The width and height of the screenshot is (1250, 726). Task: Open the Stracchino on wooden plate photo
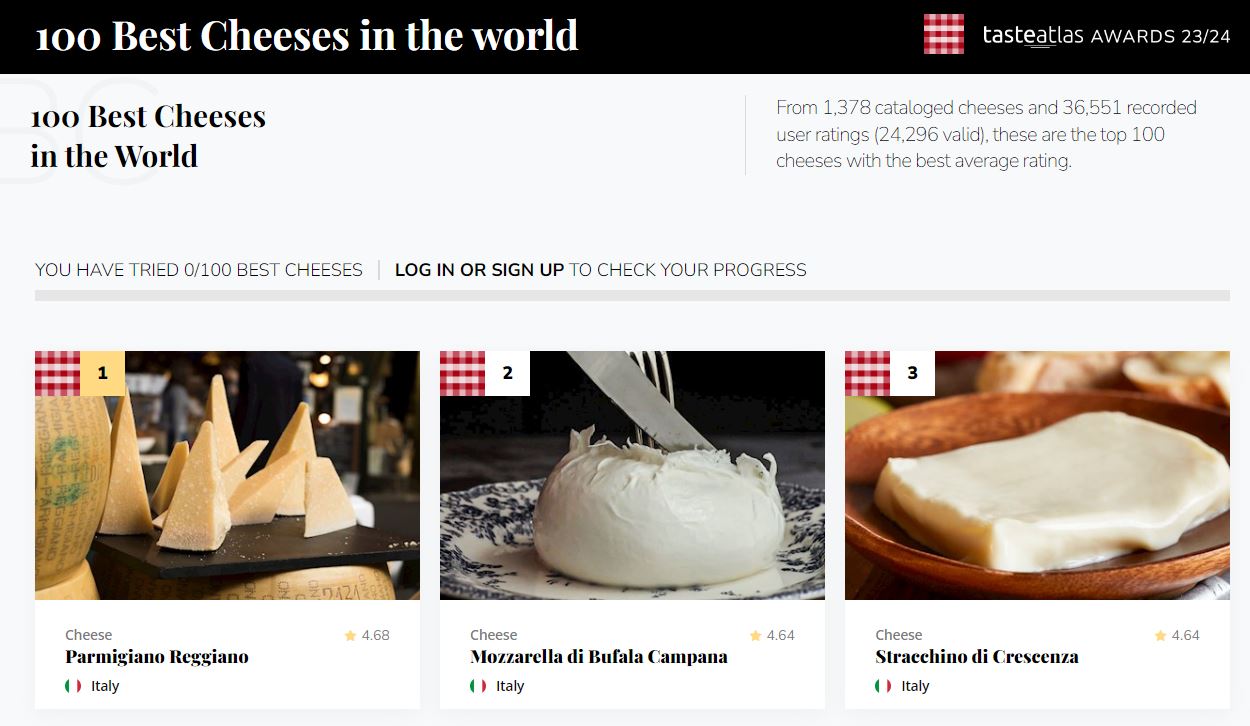1037,475
